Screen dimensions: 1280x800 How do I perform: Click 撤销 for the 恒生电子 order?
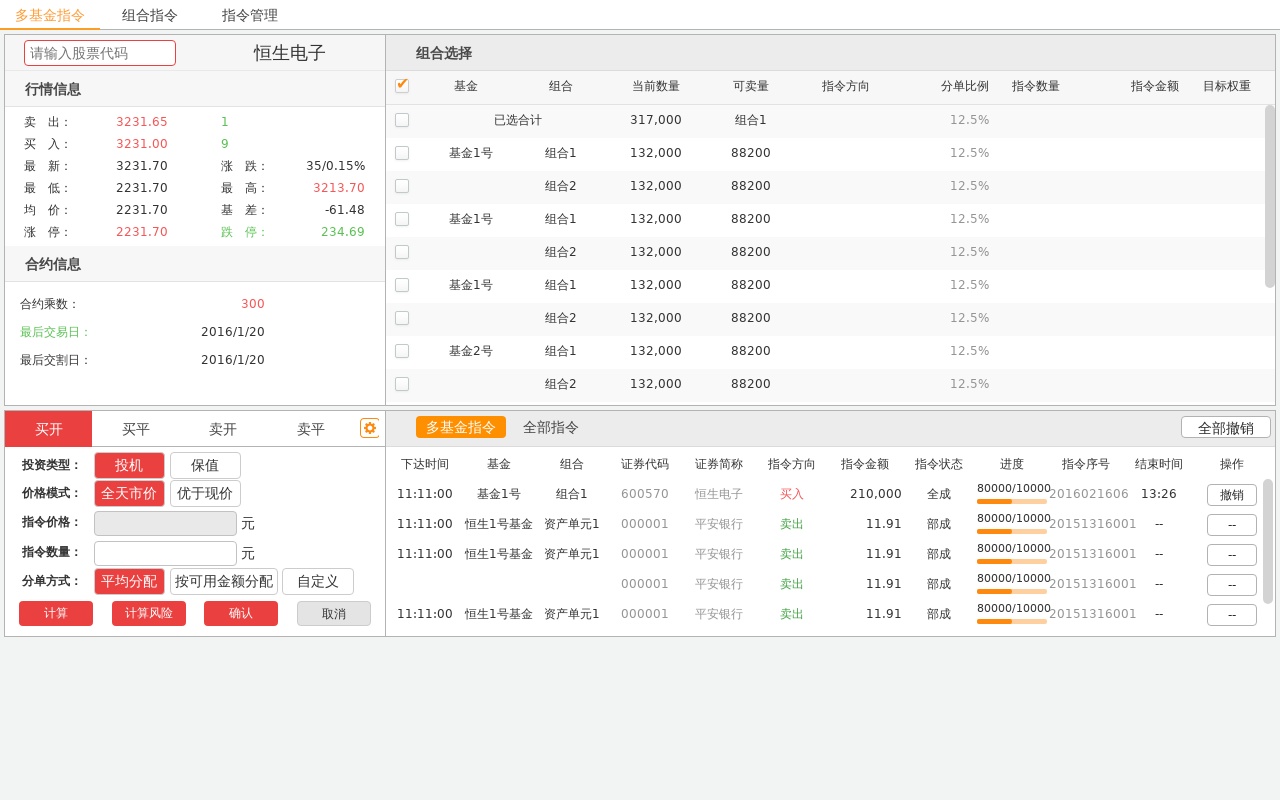1231,495
